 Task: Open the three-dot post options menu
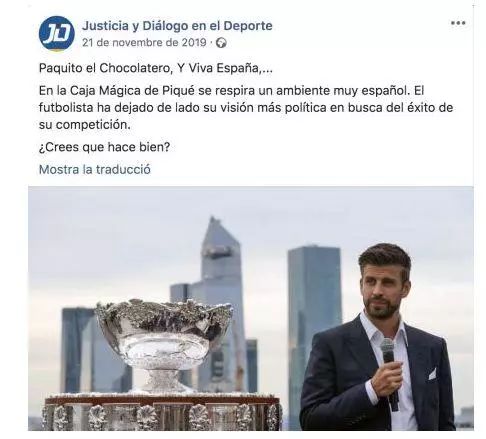coord(458,23)
